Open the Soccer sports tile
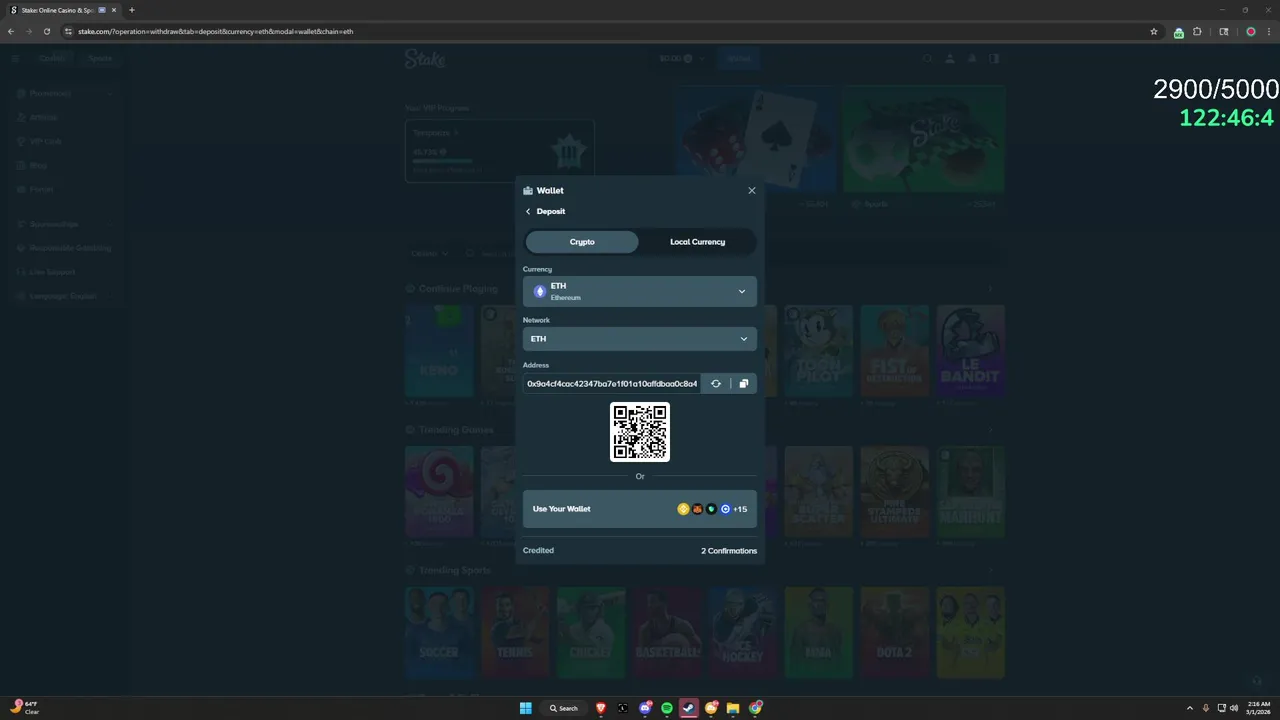The width and height of the screenshot is (1280, 720). (439, 632)
